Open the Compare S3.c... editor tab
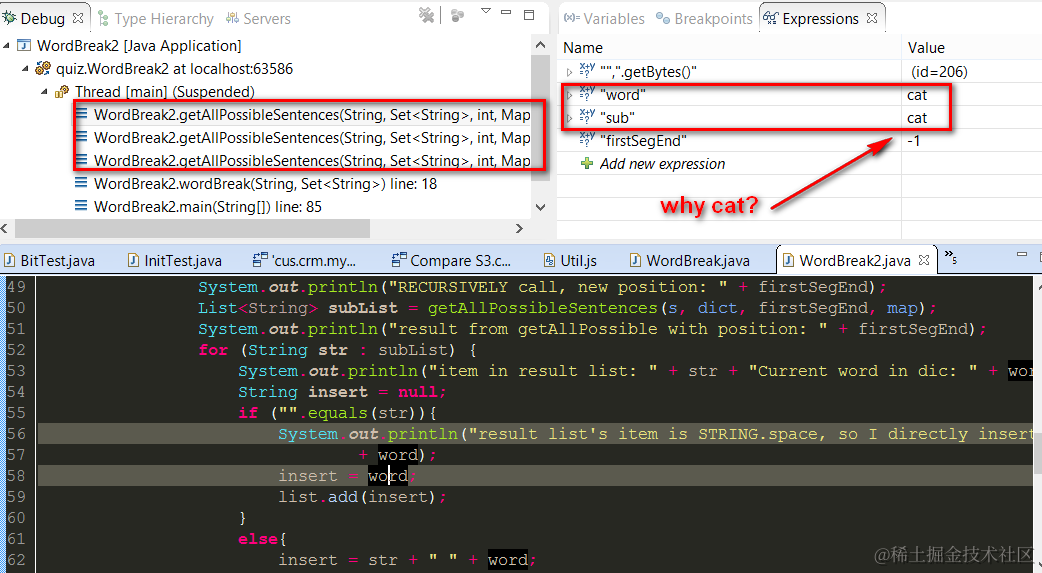This screenshot has width=1042, height=573. click(451, 261)
